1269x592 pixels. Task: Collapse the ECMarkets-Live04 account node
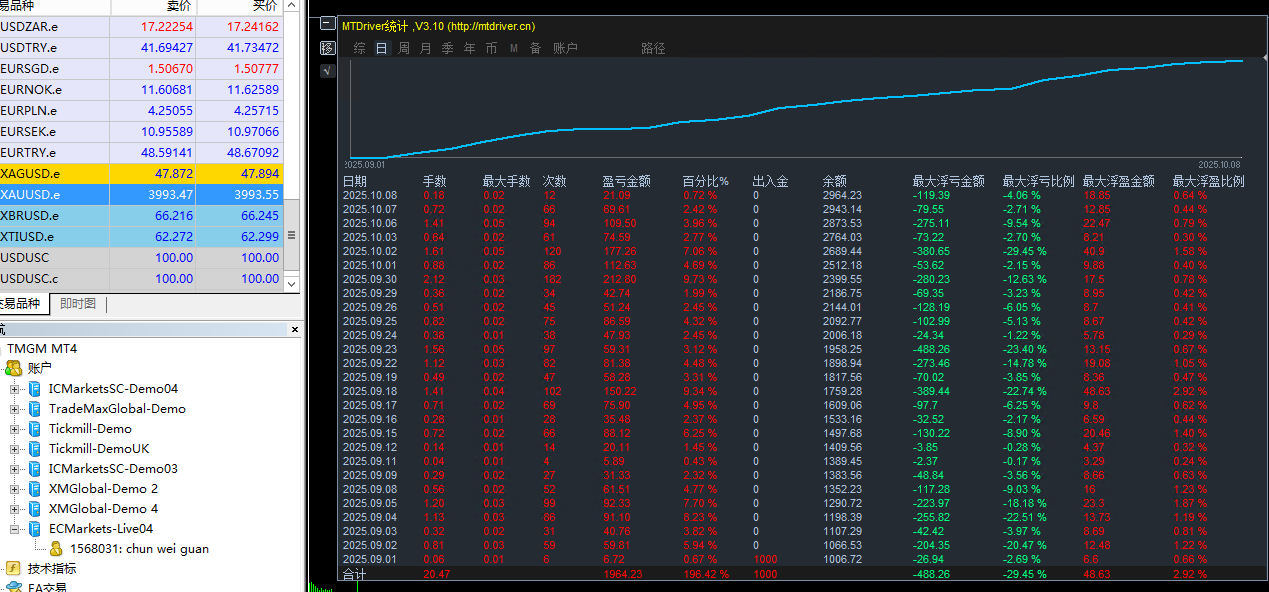coord(15,529)
